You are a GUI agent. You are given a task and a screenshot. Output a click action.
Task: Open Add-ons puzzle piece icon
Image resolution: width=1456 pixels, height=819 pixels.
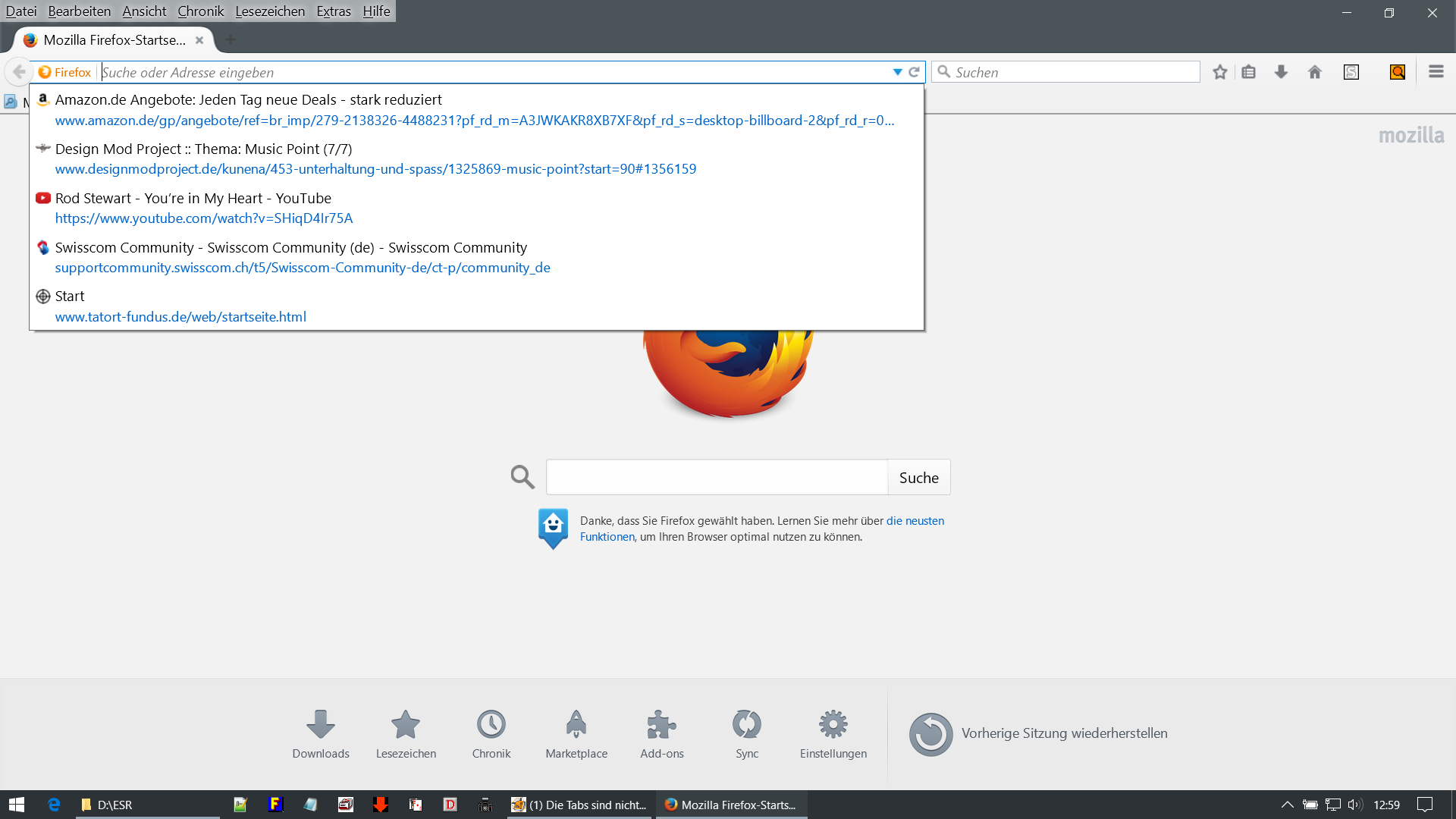661,725
